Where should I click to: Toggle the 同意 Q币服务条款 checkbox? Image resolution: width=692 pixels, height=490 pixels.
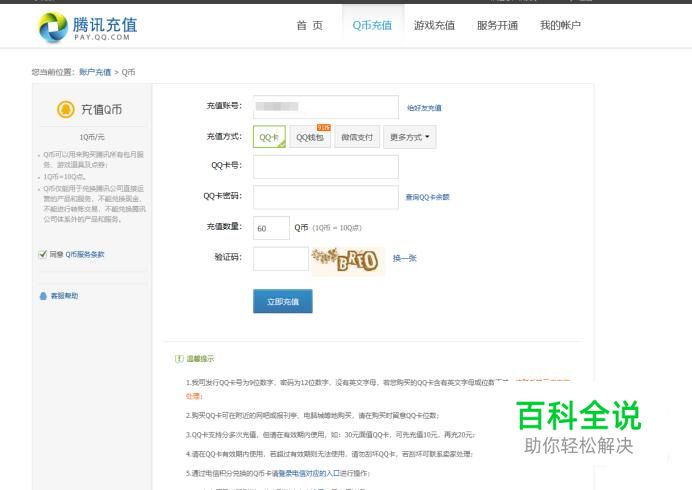click(42, 254)
